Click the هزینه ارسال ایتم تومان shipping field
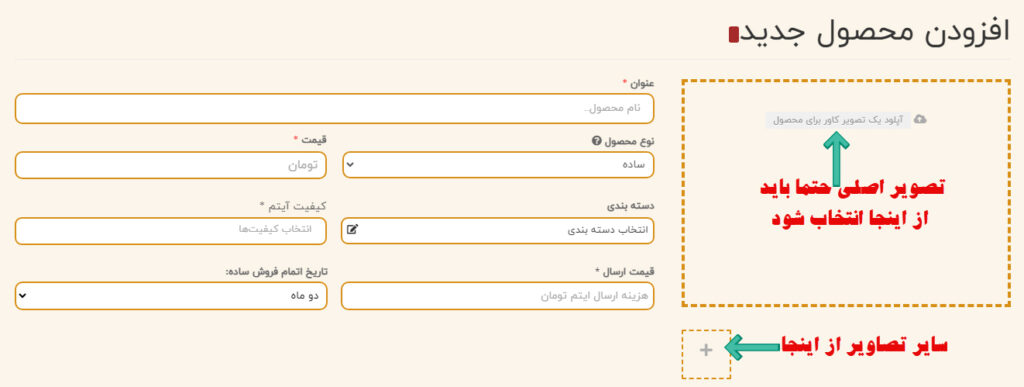 (498, 296)
